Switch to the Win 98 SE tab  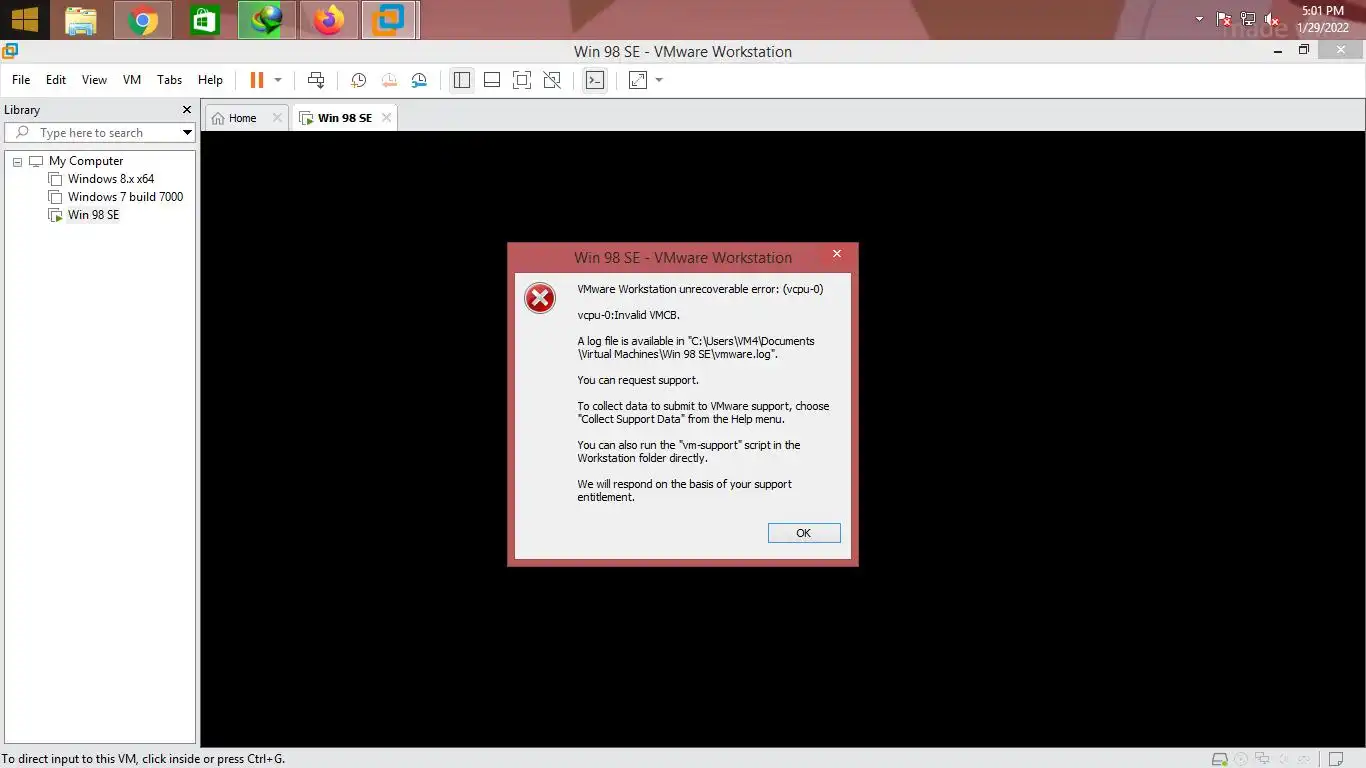(x=344, y=118)
